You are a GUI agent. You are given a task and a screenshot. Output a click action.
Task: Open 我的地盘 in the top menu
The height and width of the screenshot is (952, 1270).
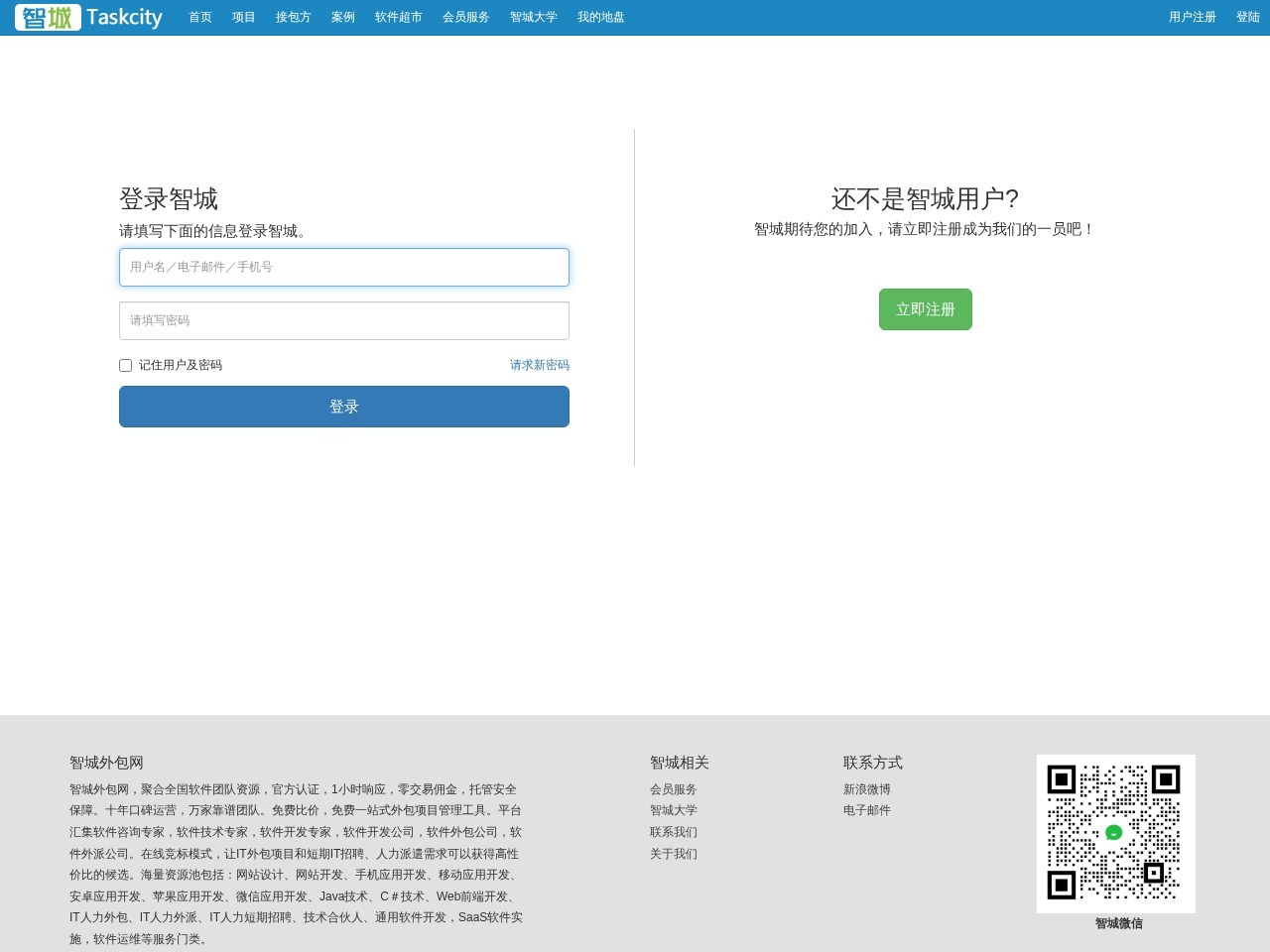point(601,17)
